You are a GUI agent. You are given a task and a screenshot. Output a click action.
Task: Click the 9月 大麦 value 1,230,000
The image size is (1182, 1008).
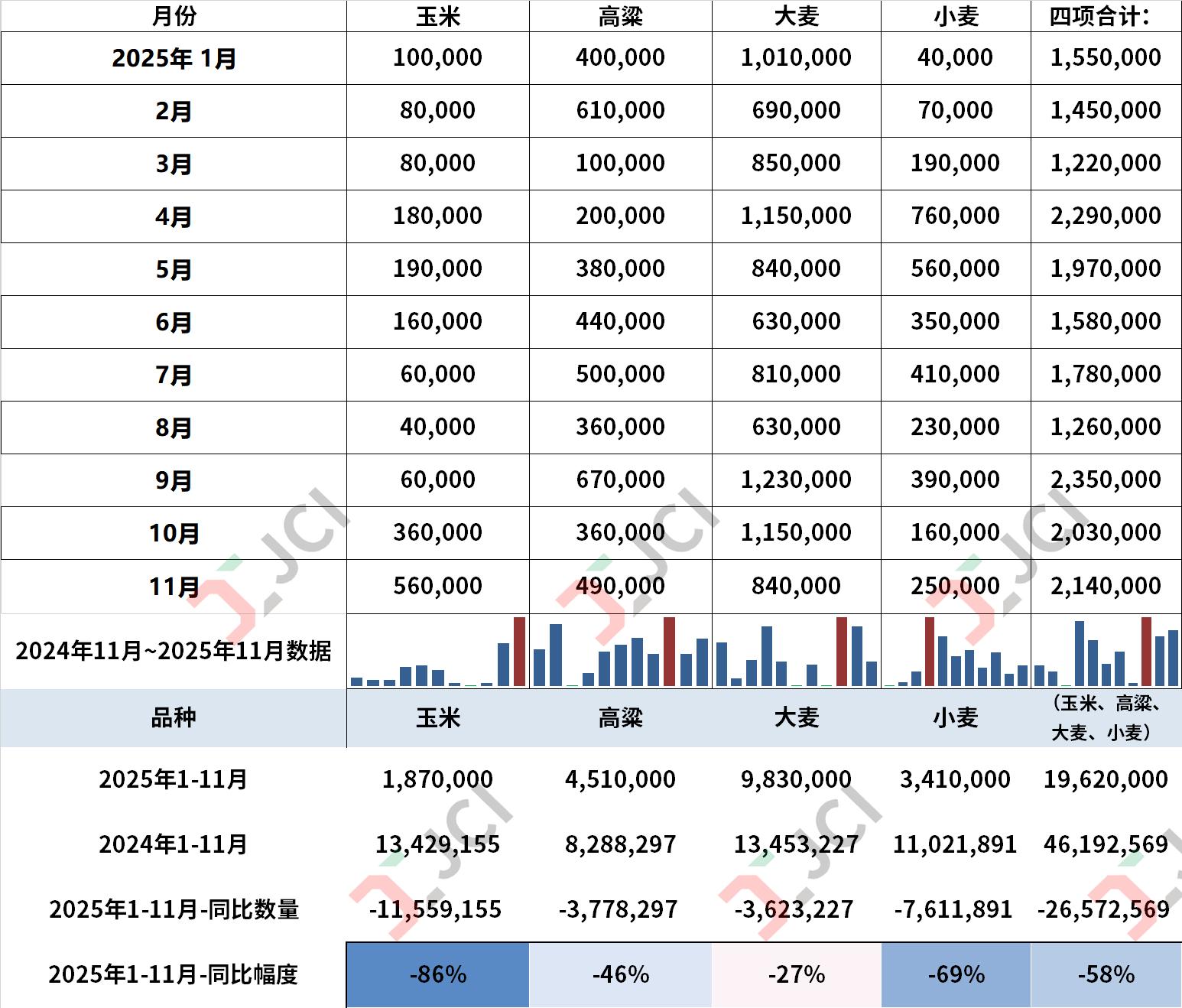click(x=796, y=480)
